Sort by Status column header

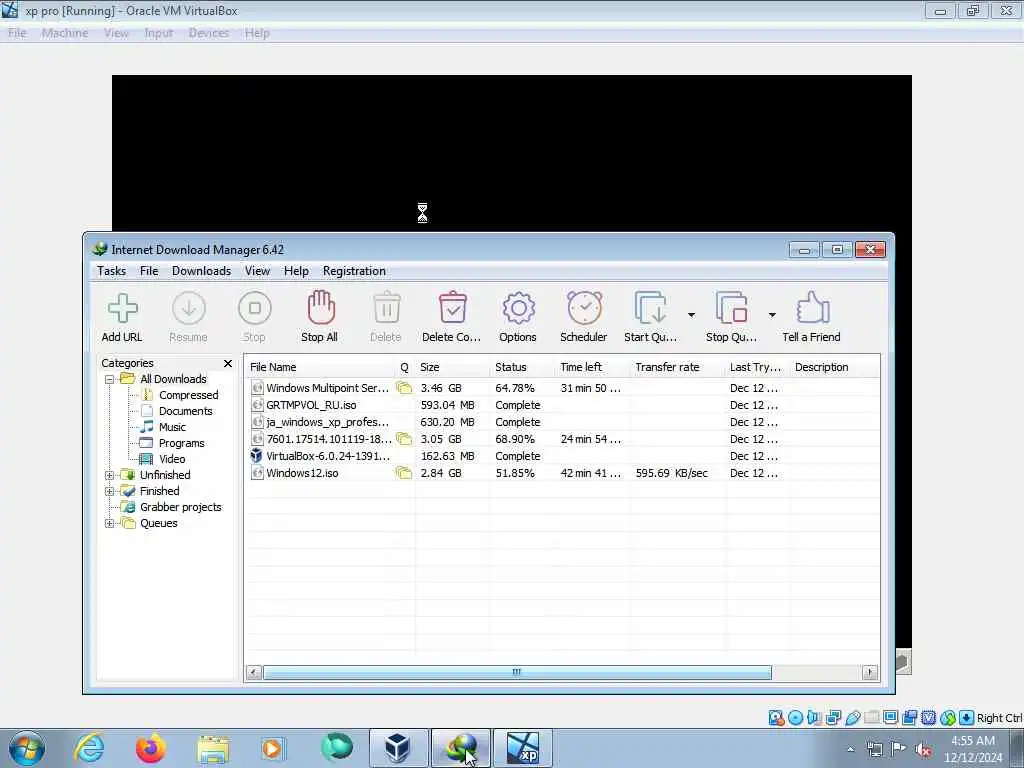[x=522, y=367]
